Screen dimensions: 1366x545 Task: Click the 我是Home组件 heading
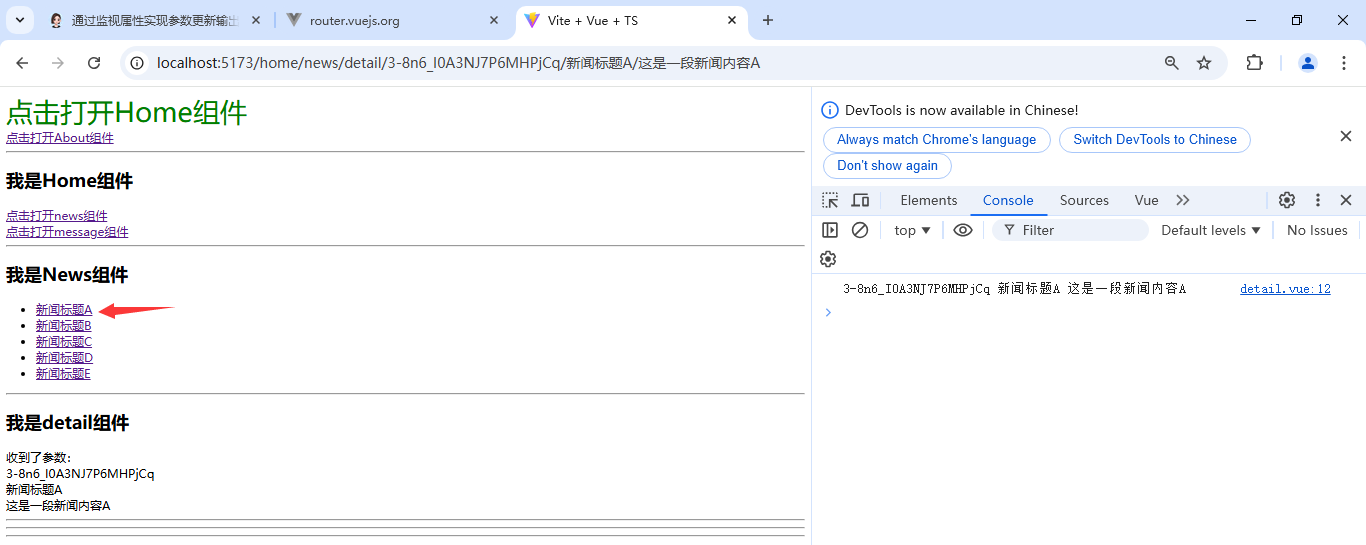coord(69,181)
